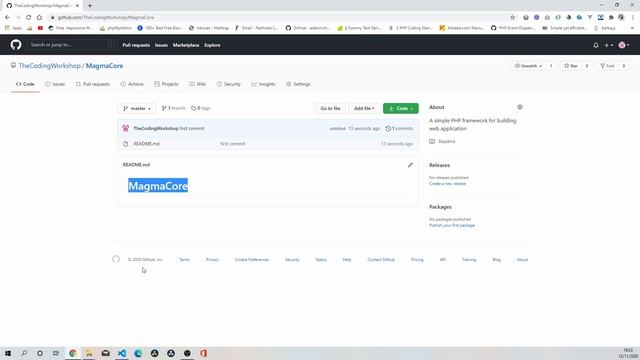This screenshot has height=360, width=640.
Task: View the 0 tags link
Action: [200, 108]
